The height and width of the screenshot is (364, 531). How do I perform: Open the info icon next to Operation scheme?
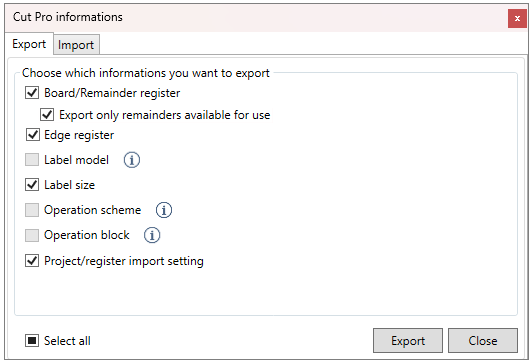tap(164, 210)
